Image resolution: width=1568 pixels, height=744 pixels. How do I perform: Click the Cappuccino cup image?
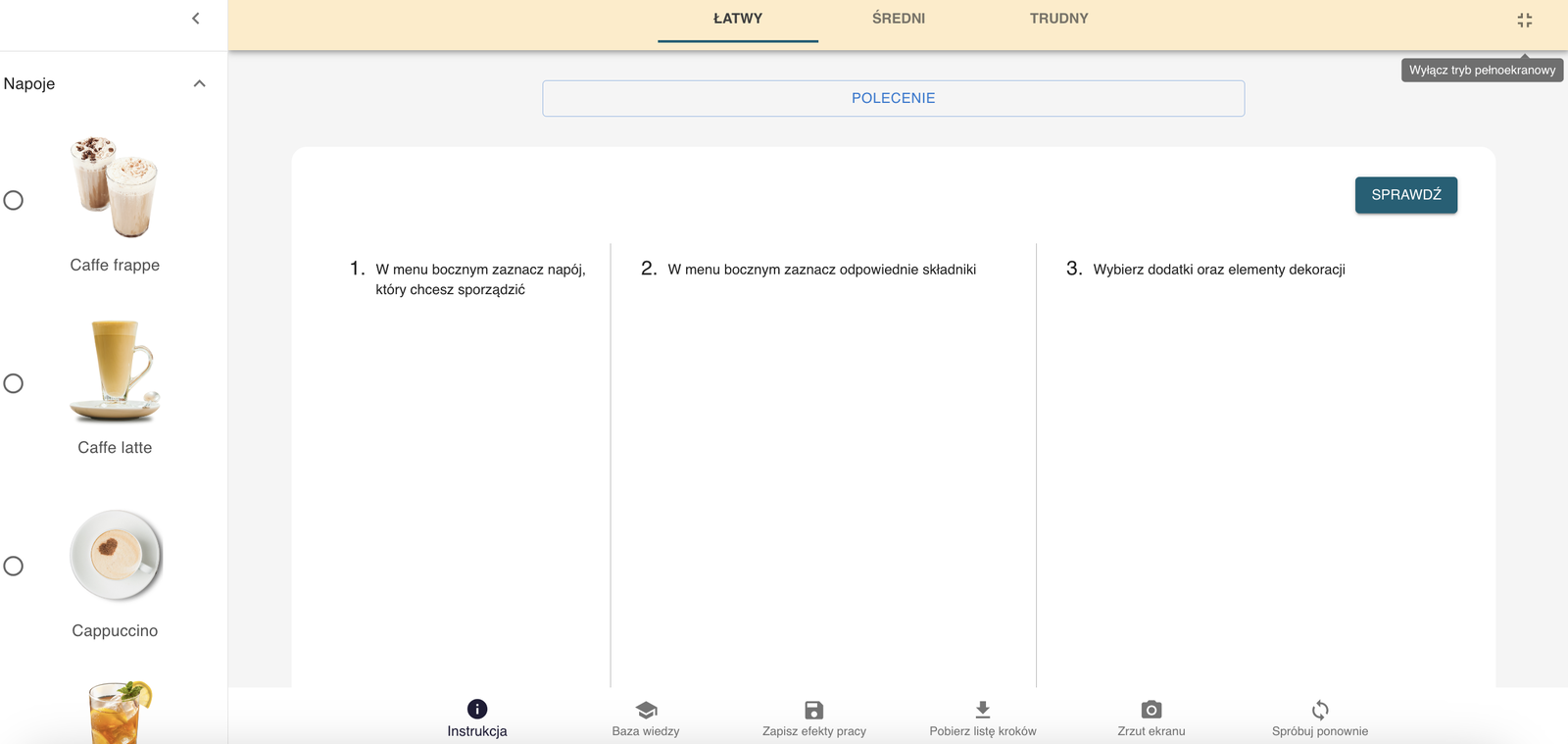[116, 555]
